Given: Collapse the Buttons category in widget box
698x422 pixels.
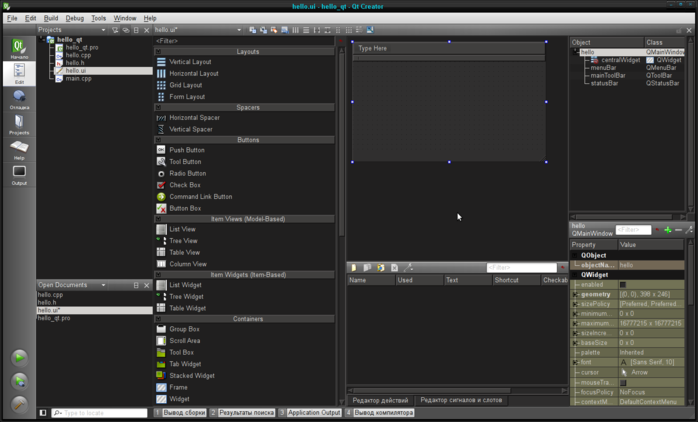Looking at the screenshot, I should point(158,140).
